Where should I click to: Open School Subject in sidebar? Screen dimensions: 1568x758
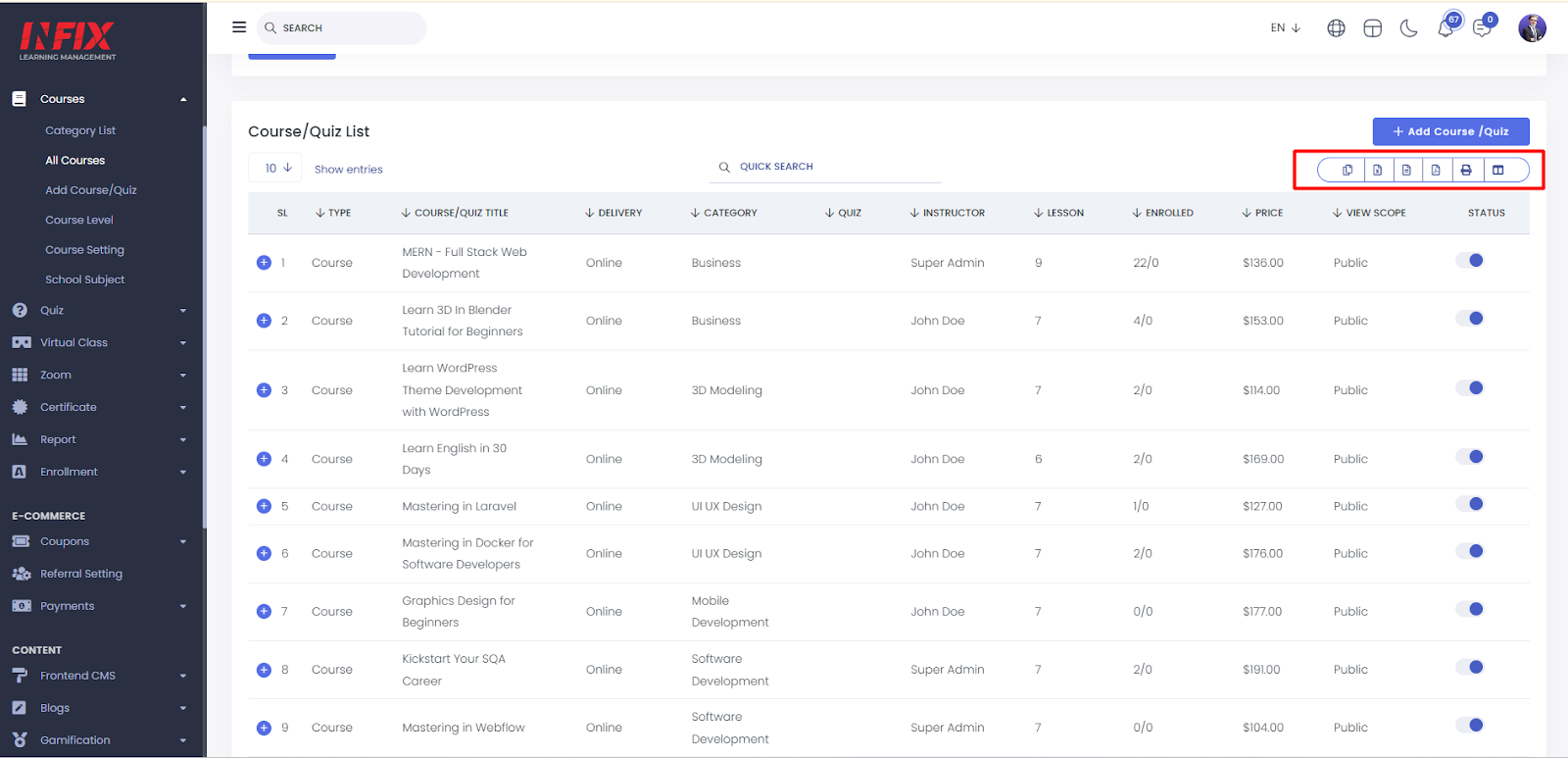click(x=85, y=279)
